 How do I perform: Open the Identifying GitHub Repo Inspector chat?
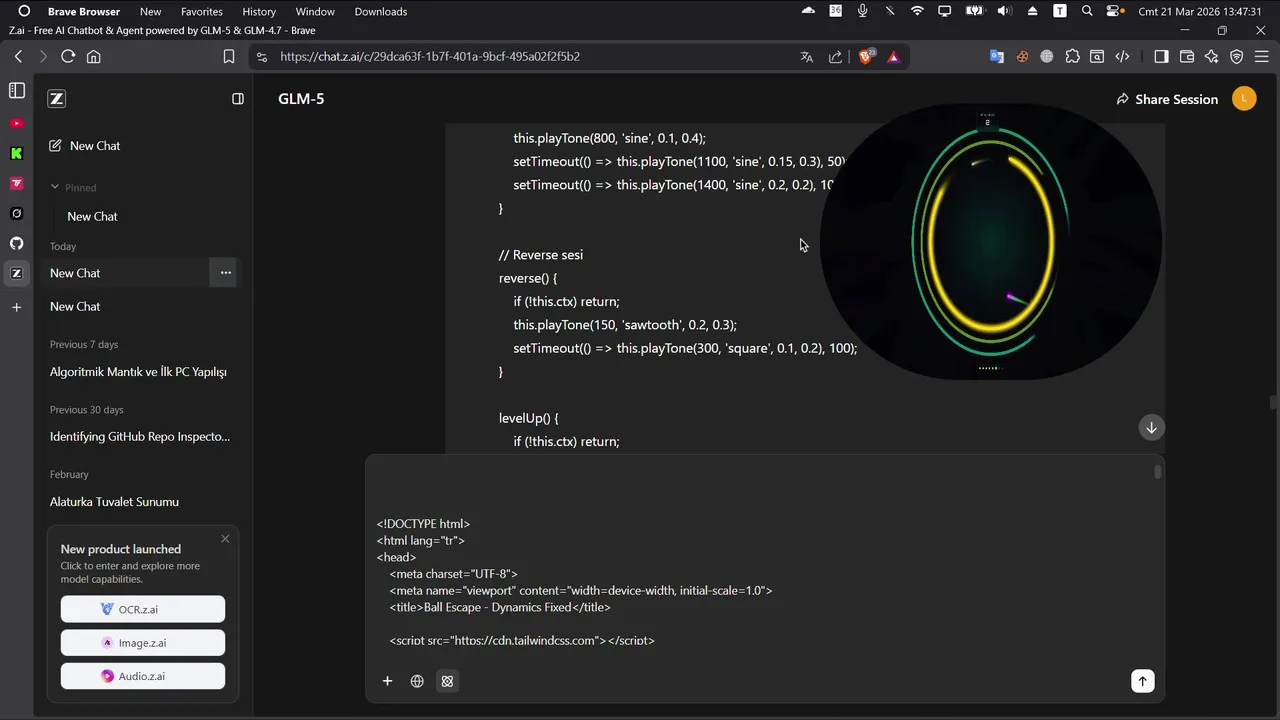tap(140, 437)
